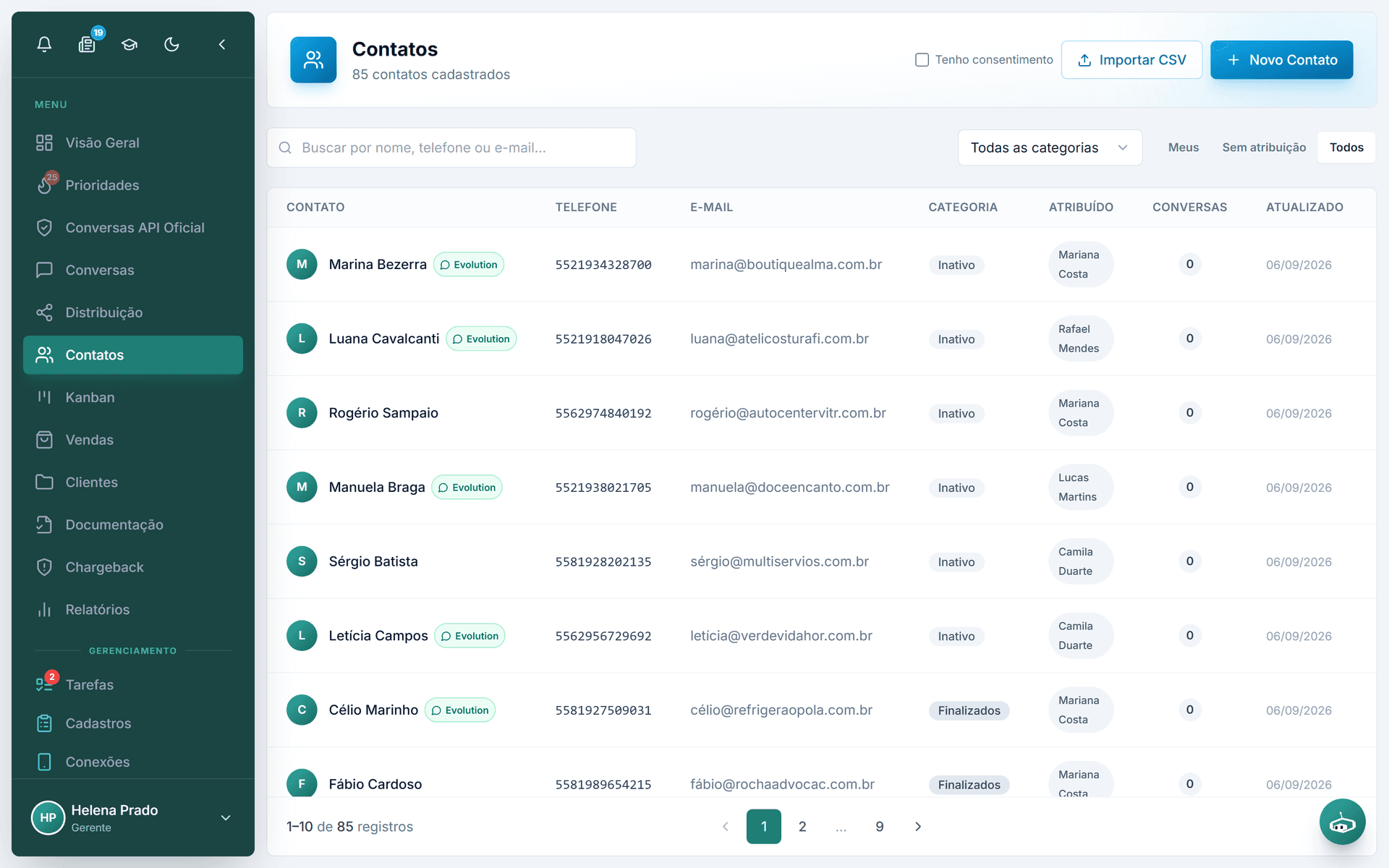Select the Todos filter tab
1389x868 pixels.
tap(1346, 148)
